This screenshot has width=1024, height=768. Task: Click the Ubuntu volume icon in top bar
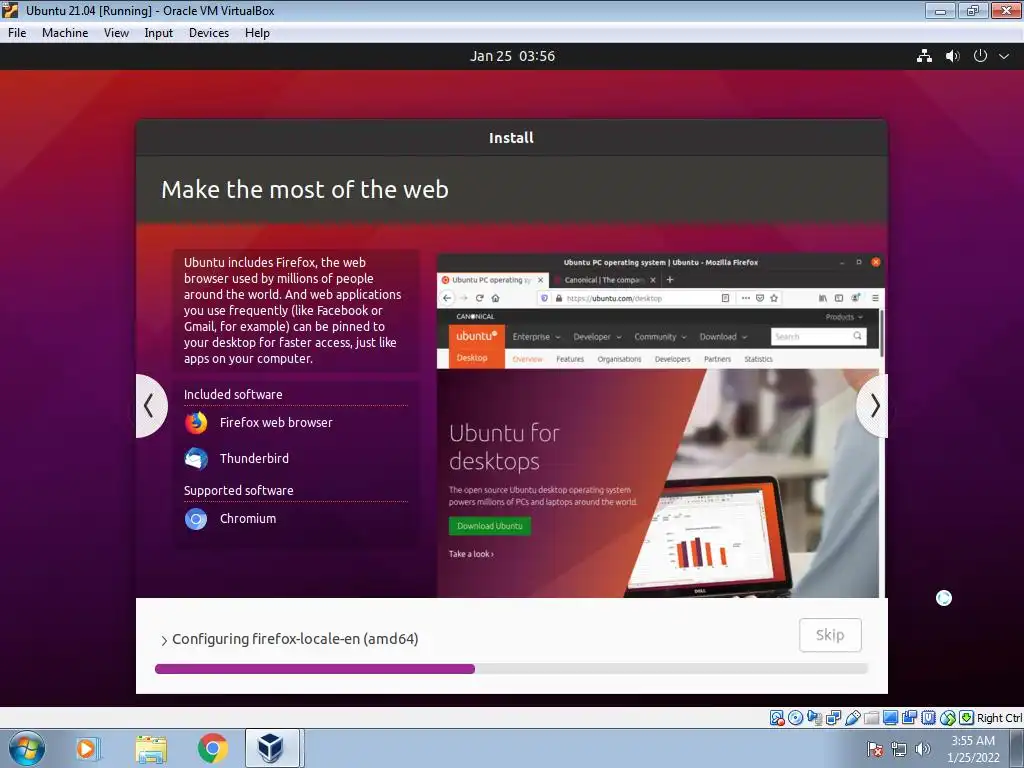(952, 56)
